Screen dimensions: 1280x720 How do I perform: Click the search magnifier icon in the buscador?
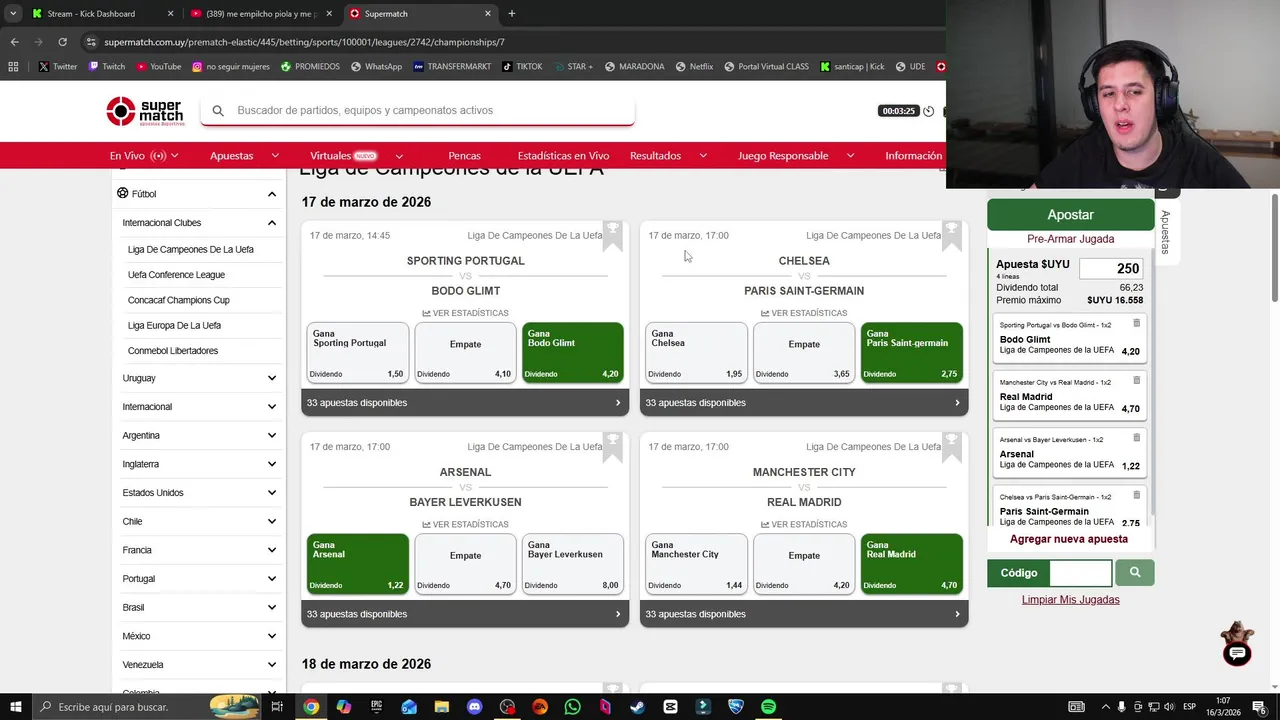[218, 111]
